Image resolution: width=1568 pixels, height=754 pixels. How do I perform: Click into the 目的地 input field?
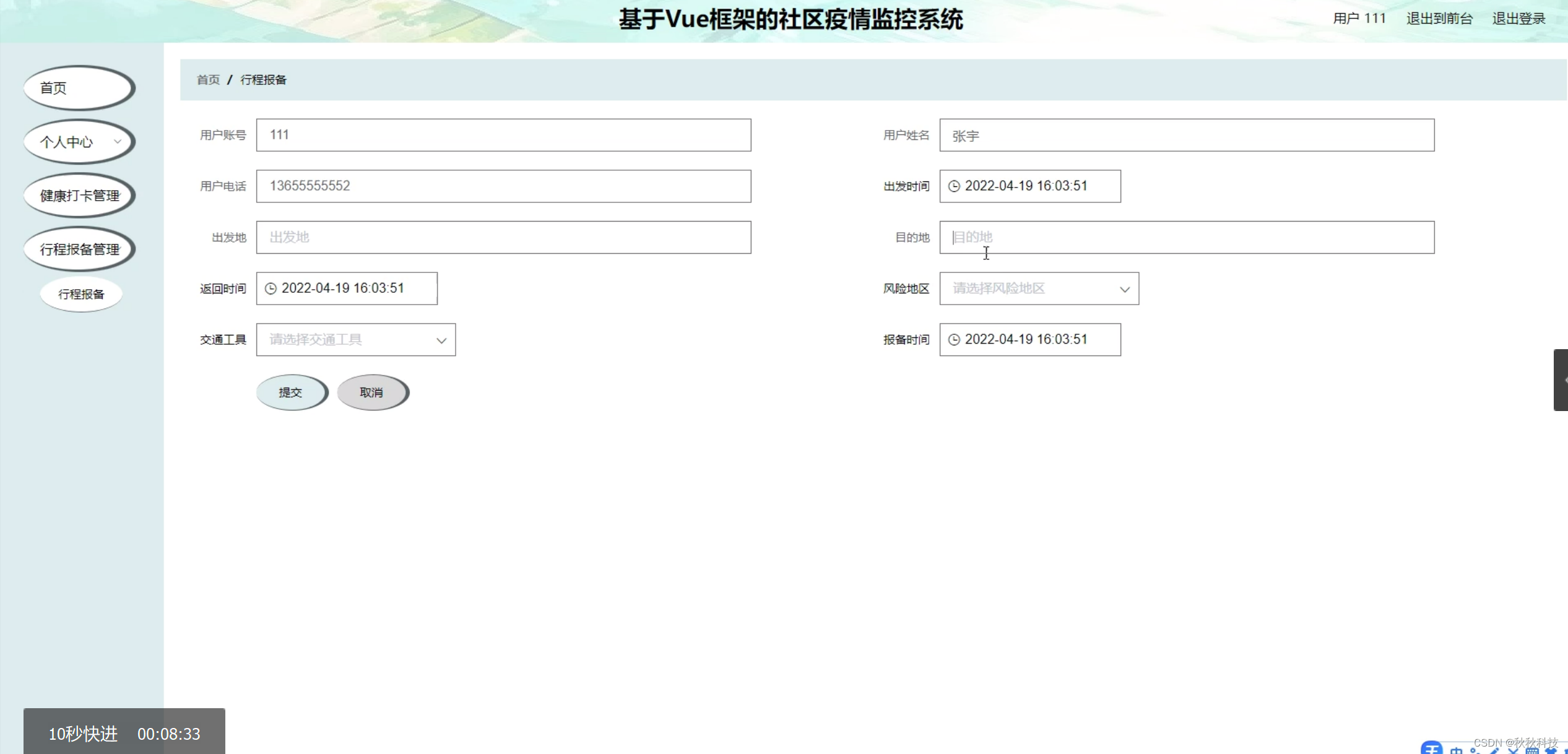click(1186, 238)
